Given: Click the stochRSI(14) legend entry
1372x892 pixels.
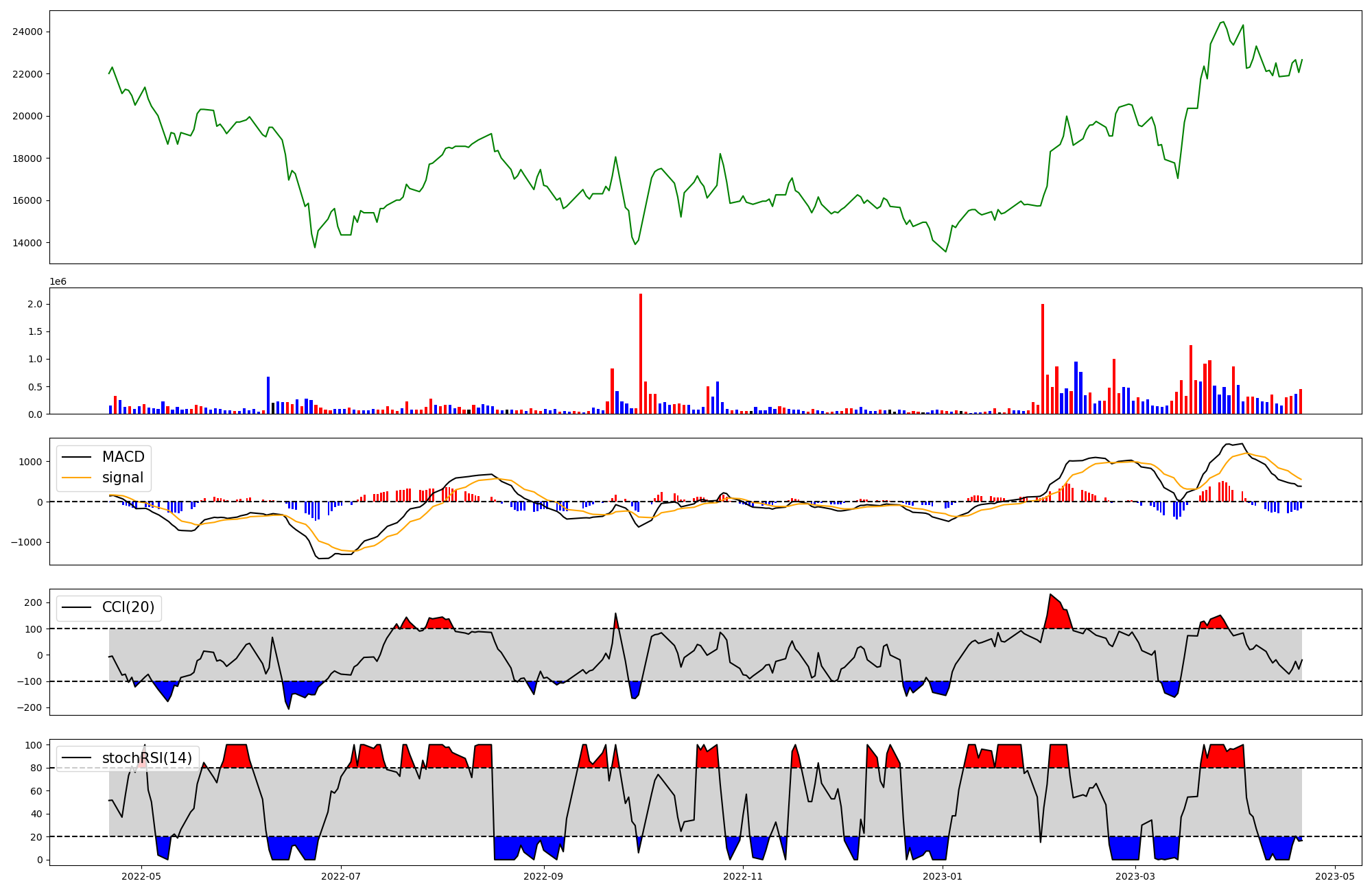Looking at the screenshot, I should click(147, 758).
